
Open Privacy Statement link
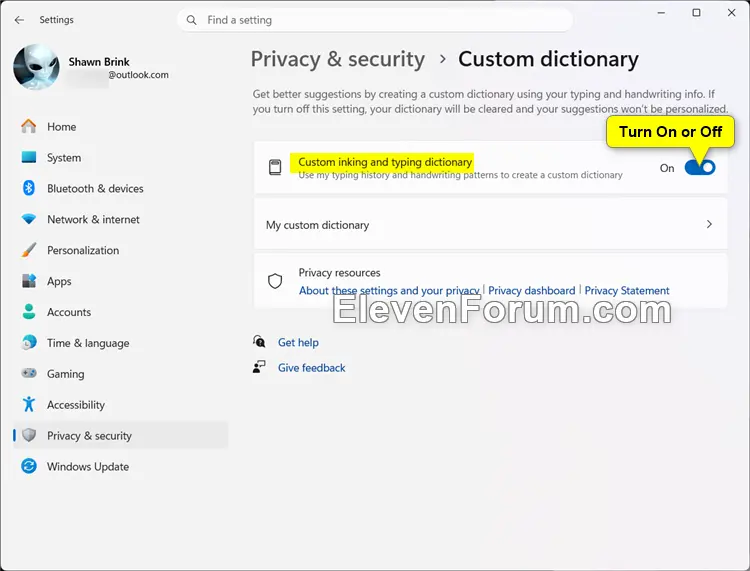[627, 290]
